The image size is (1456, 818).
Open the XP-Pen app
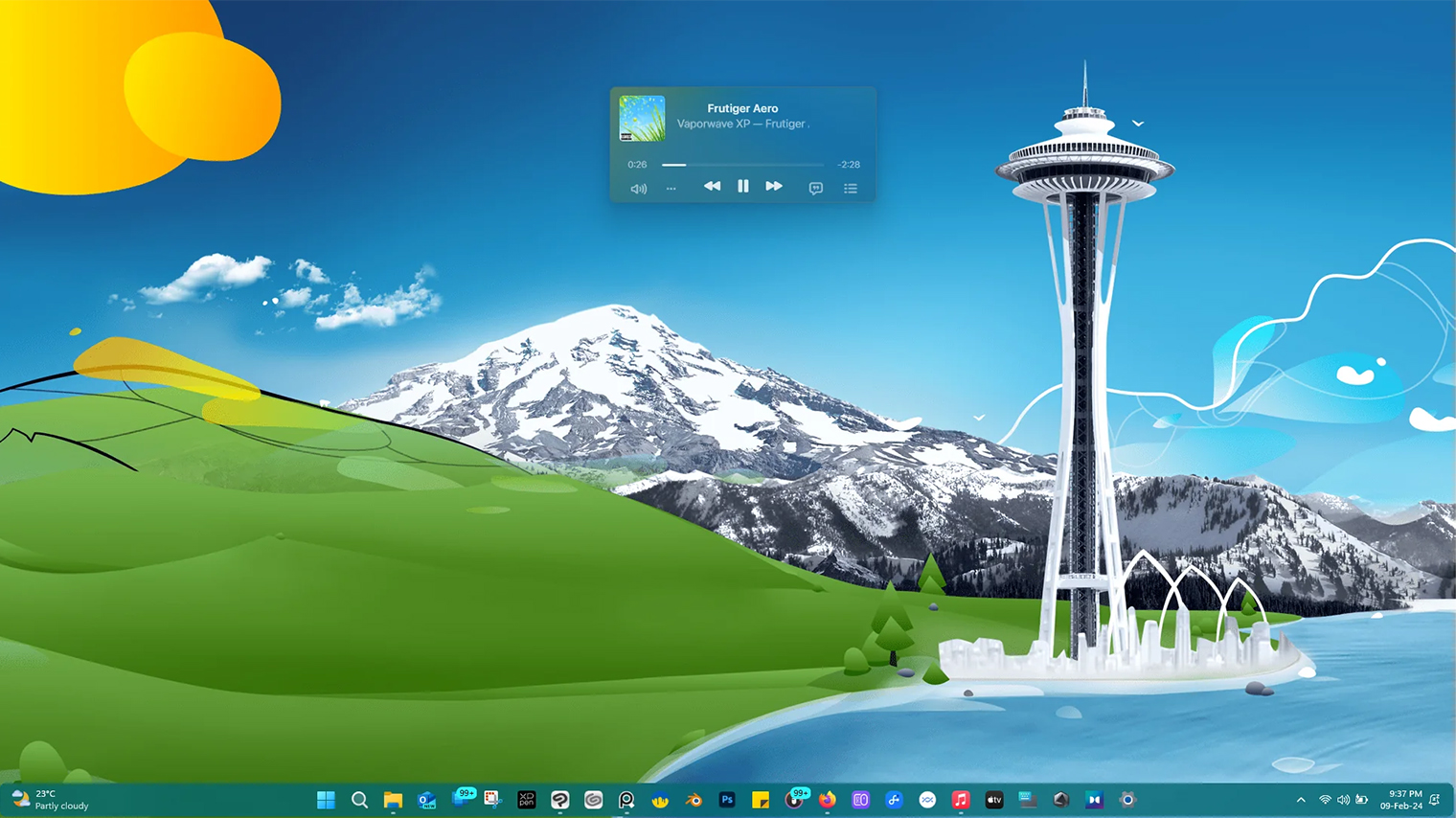pyautogui.click(x=526, y=800)
